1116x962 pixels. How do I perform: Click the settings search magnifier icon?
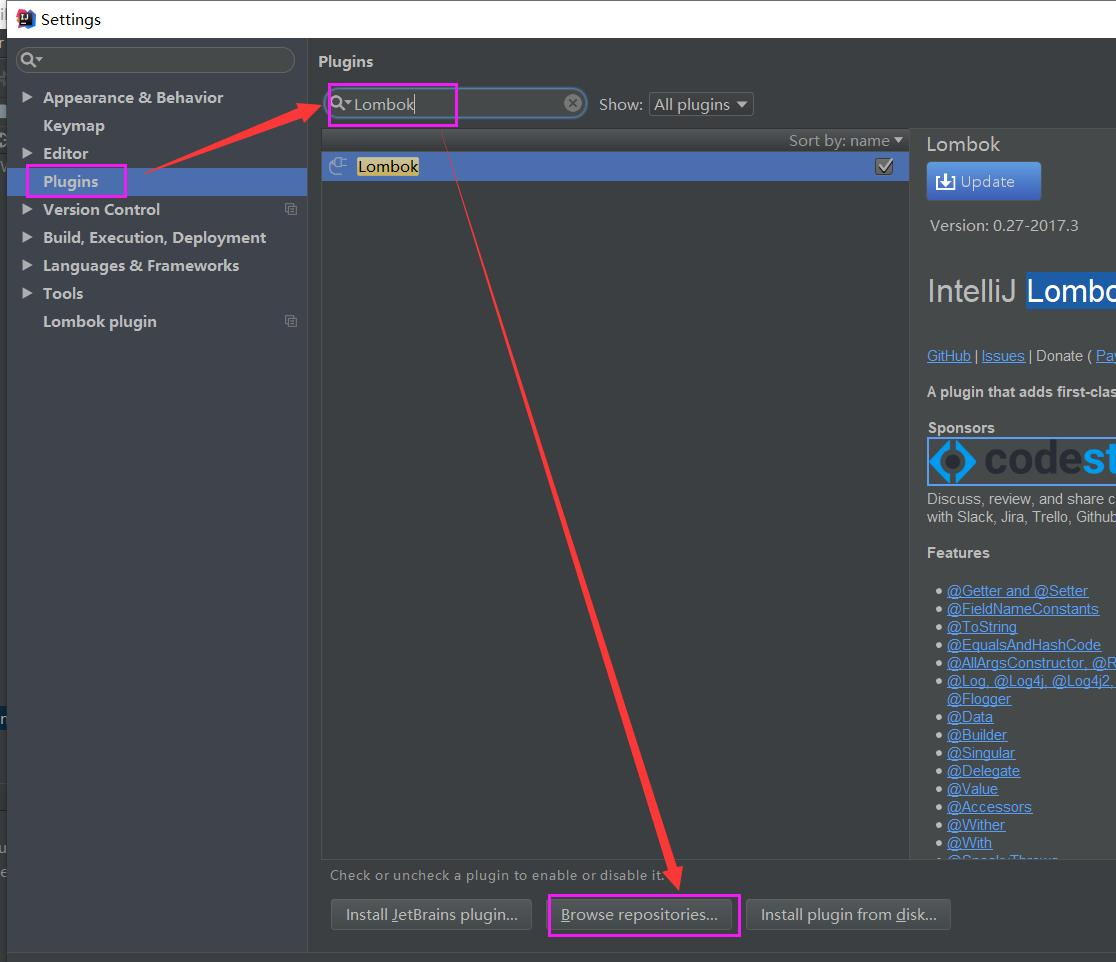tap(31, 60)
